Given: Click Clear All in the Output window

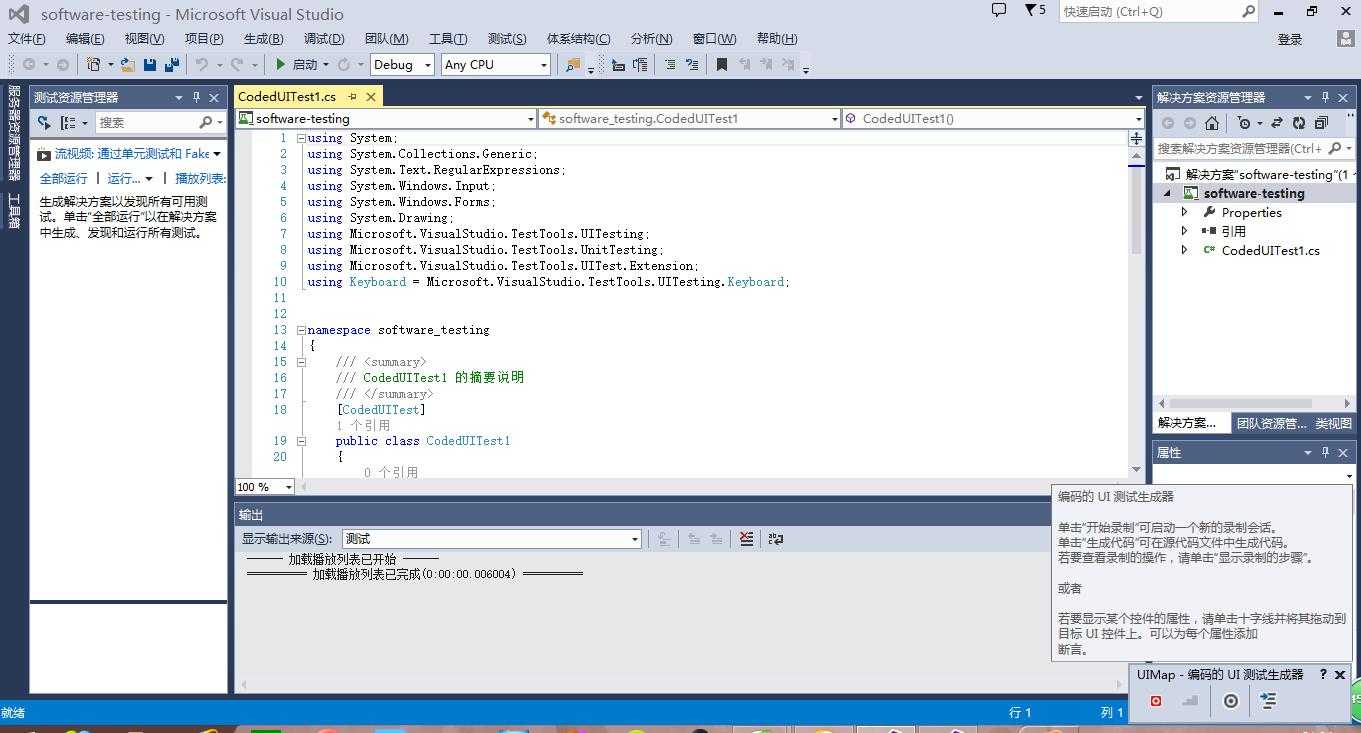Looking at the screenshot, I should [x=746, y=539].
